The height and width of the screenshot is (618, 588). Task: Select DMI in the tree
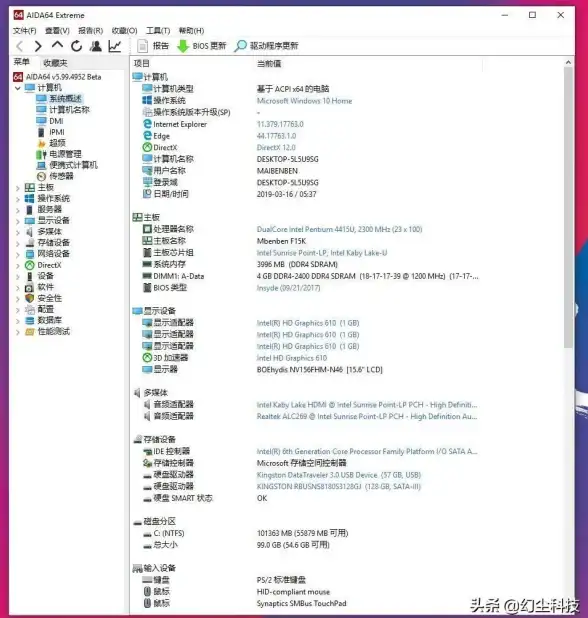[x=56, y=121]
